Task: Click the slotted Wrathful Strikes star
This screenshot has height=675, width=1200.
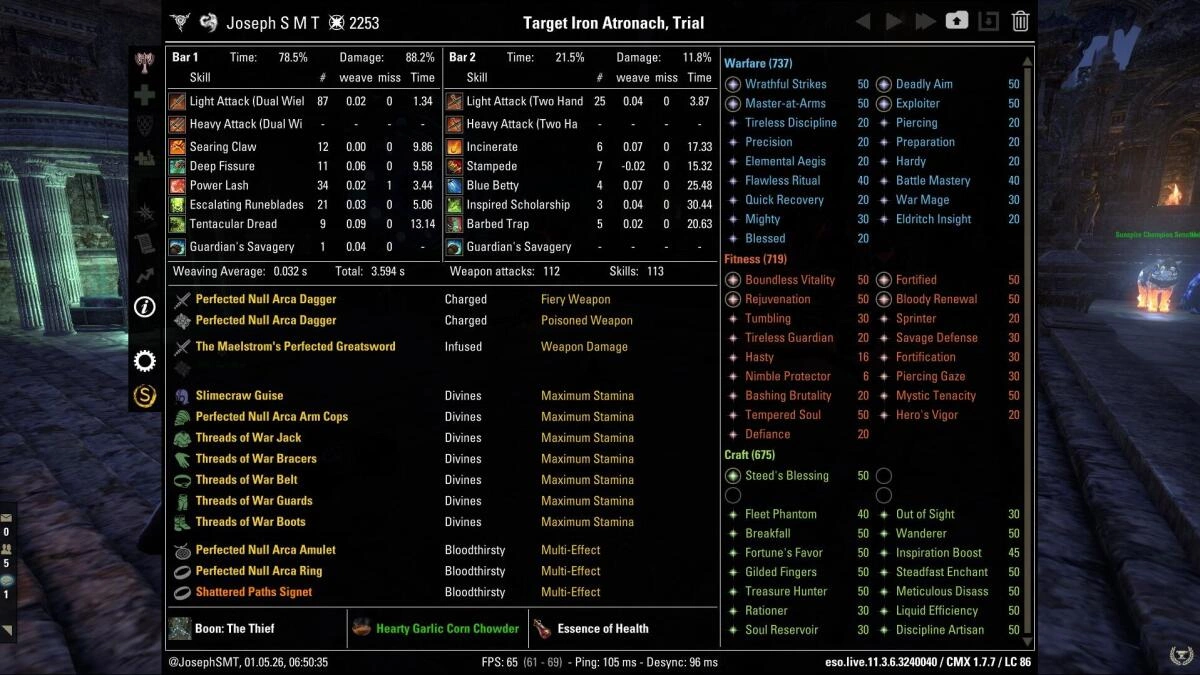Action: [x=732, y=85]
